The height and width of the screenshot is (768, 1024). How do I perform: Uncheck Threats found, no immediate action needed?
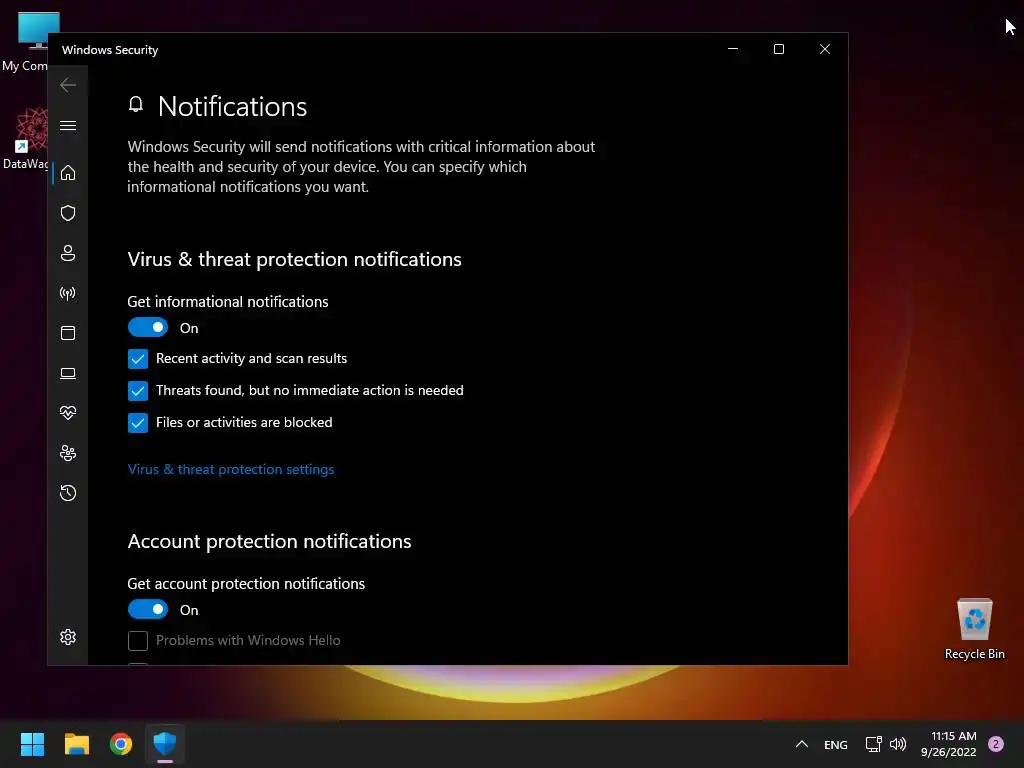tap(138, 391)
